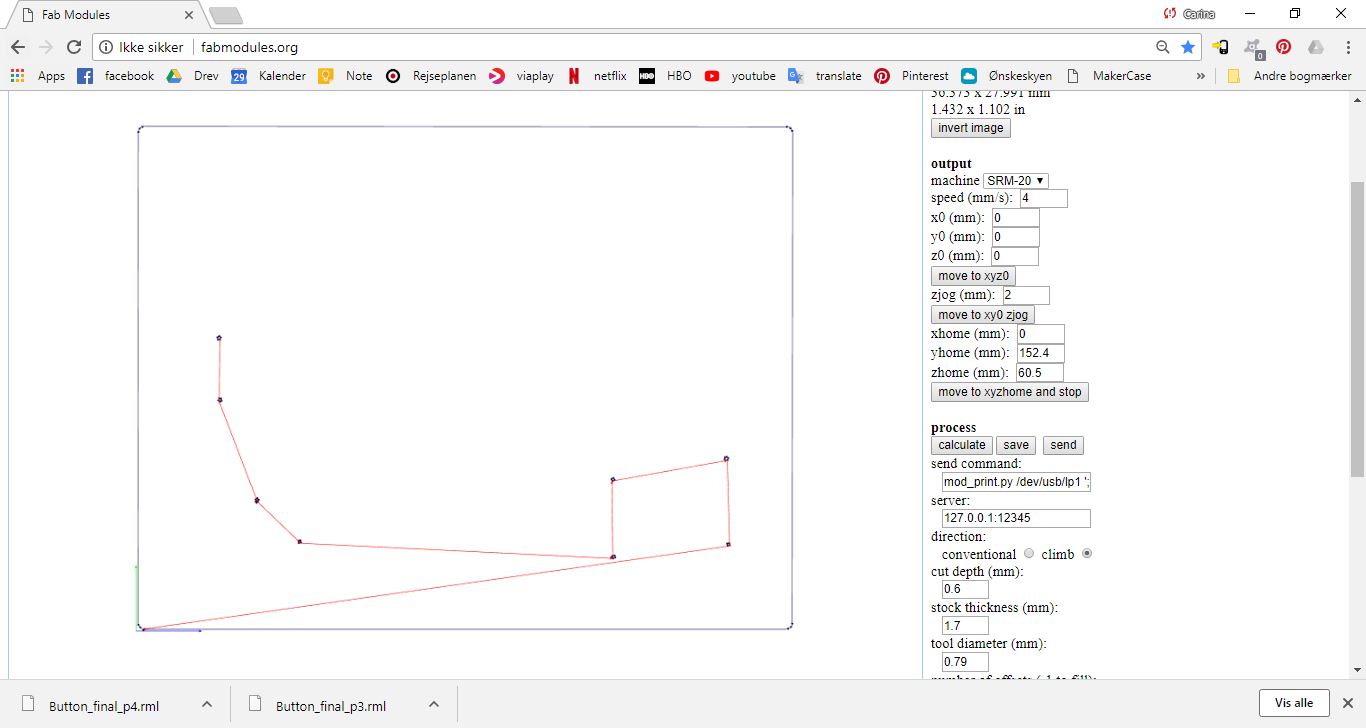
Task: Open the Pinterest bookmark
Action: point(911,76)
